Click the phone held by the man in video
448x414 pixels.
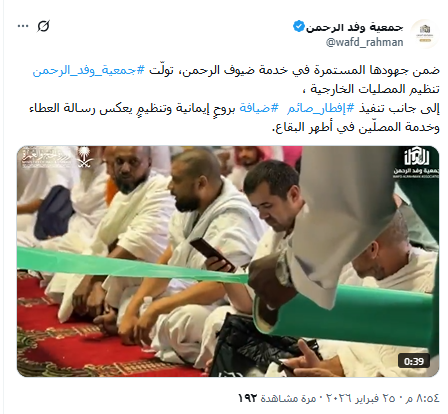tap(213, 254)
